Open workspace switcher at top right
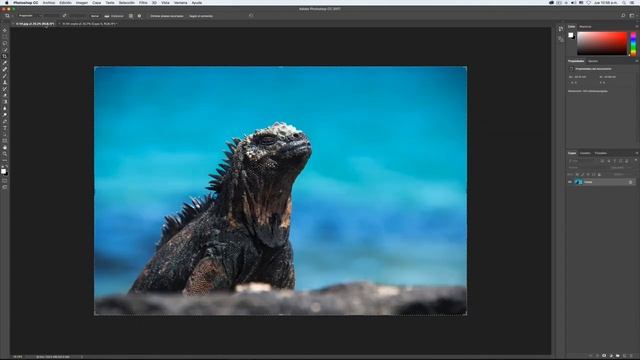 click(x=632, y=16)
